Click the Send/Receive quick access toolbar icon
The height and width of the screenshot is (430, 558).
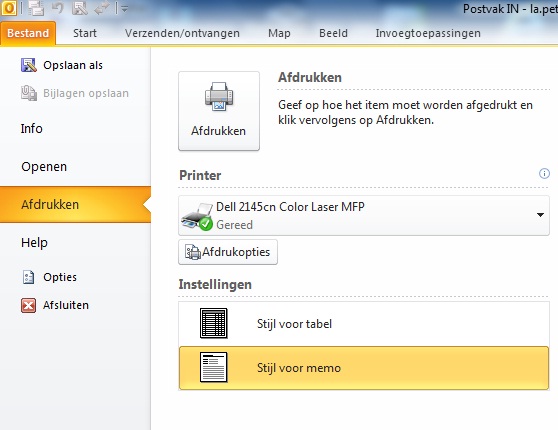[x=36, y=9]
